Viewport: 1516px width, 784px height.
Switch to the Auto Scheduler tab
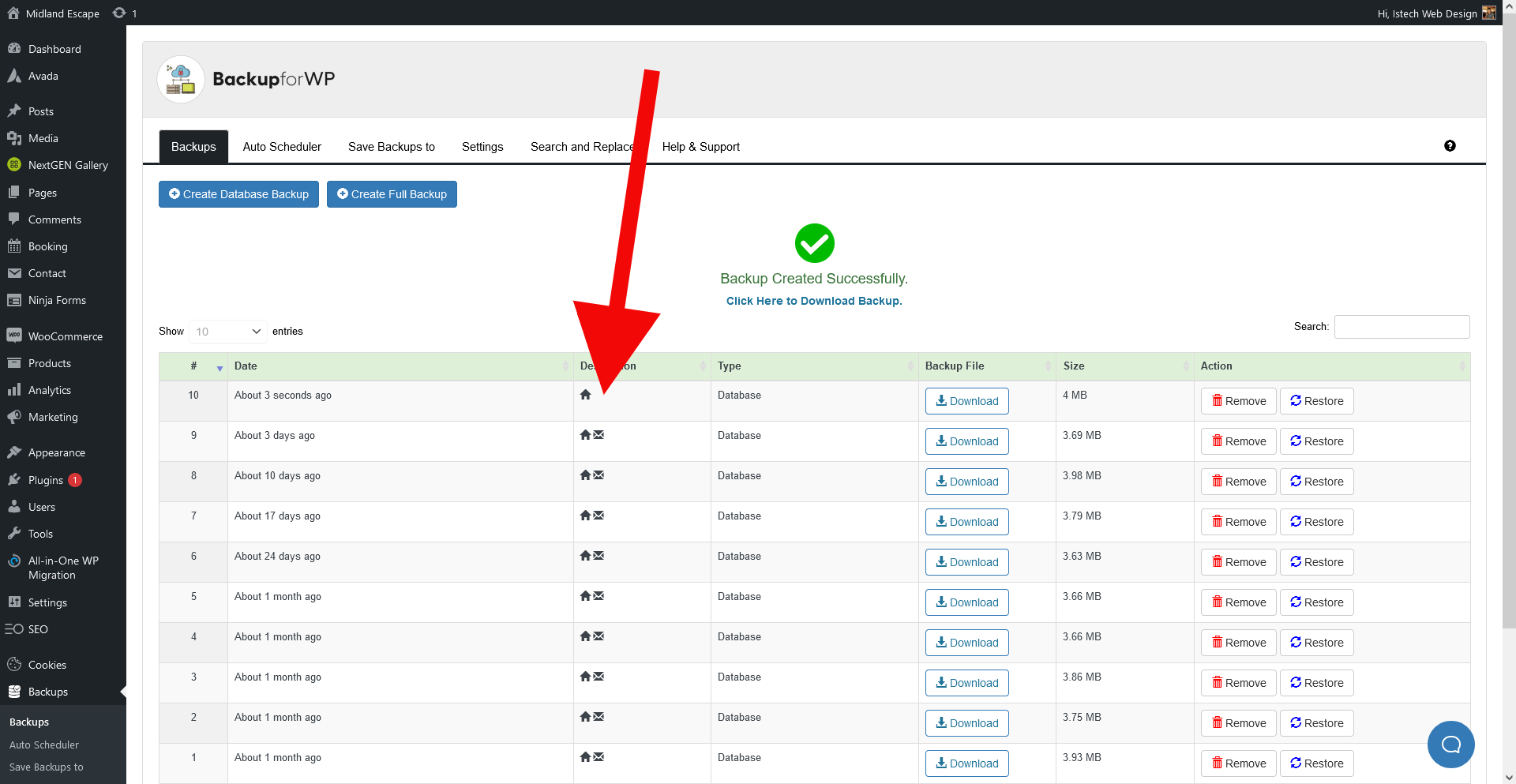tap(282, 147)
